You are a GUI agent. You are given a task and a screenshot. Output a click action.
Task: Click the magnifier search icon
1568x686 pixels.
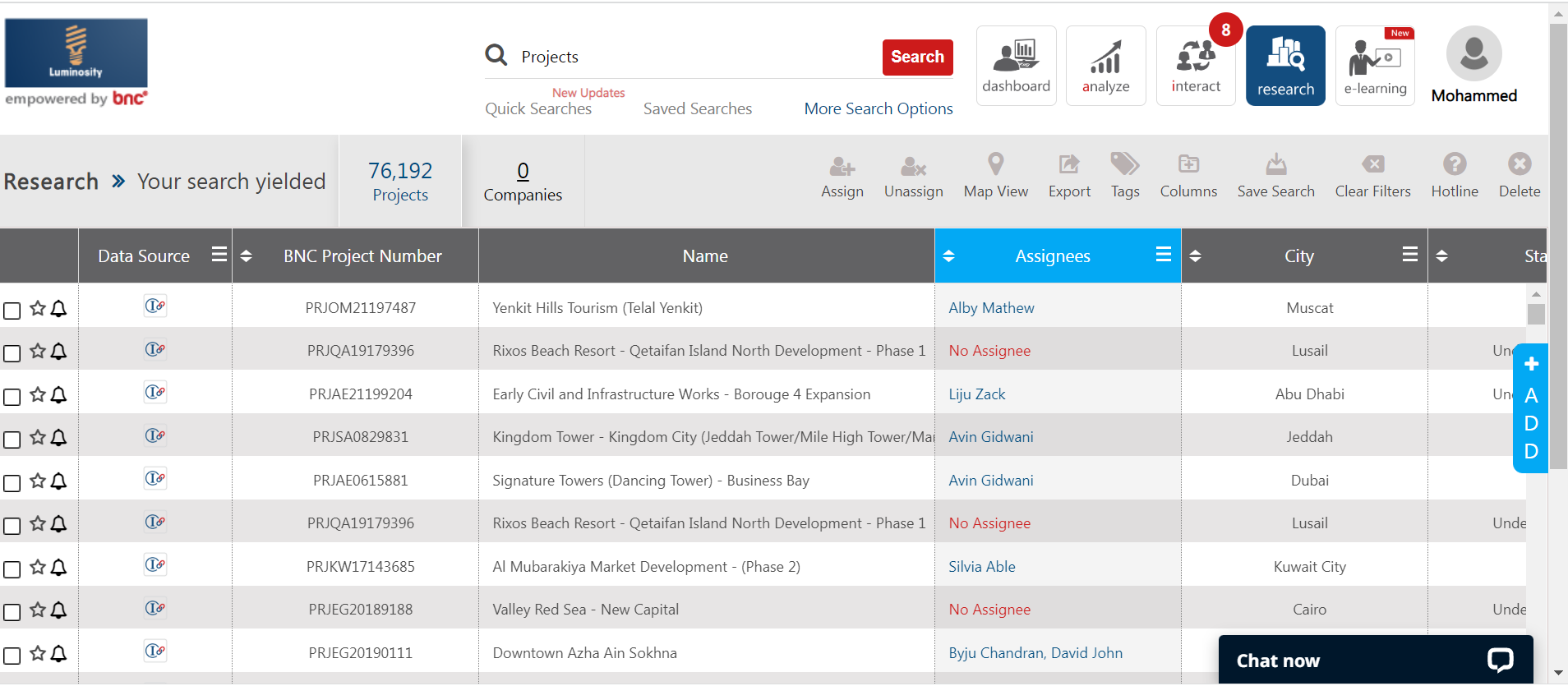(496, 55)
